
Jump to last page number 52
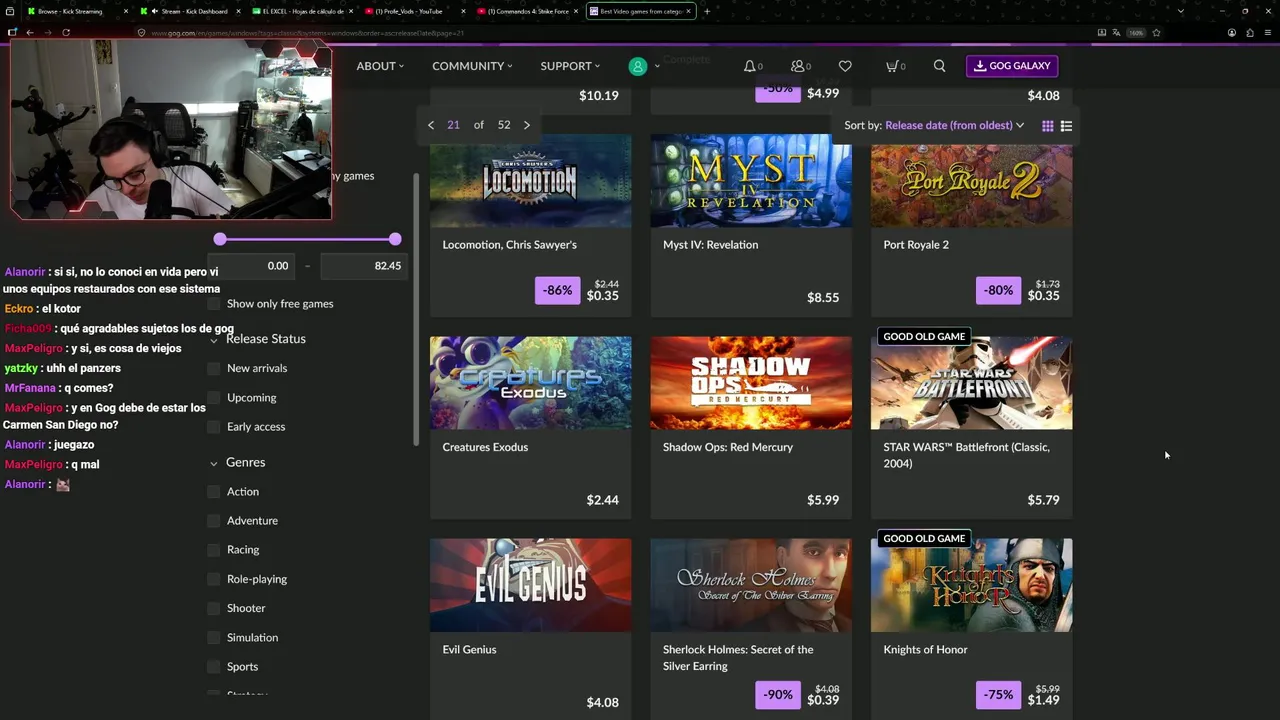504,125
